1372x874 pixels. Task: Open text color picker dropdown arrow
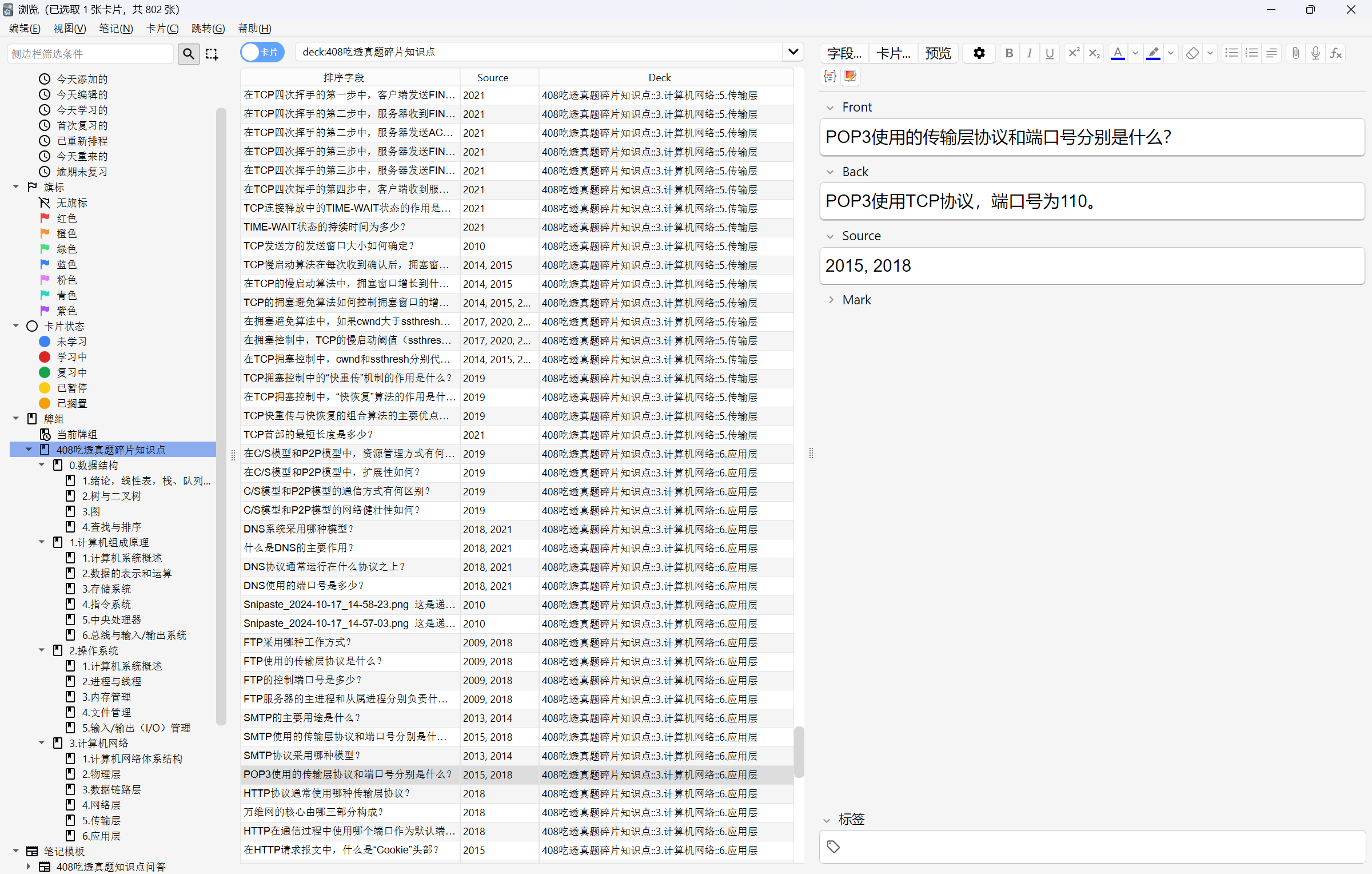pyautogui.click(x=1135, y=53)
